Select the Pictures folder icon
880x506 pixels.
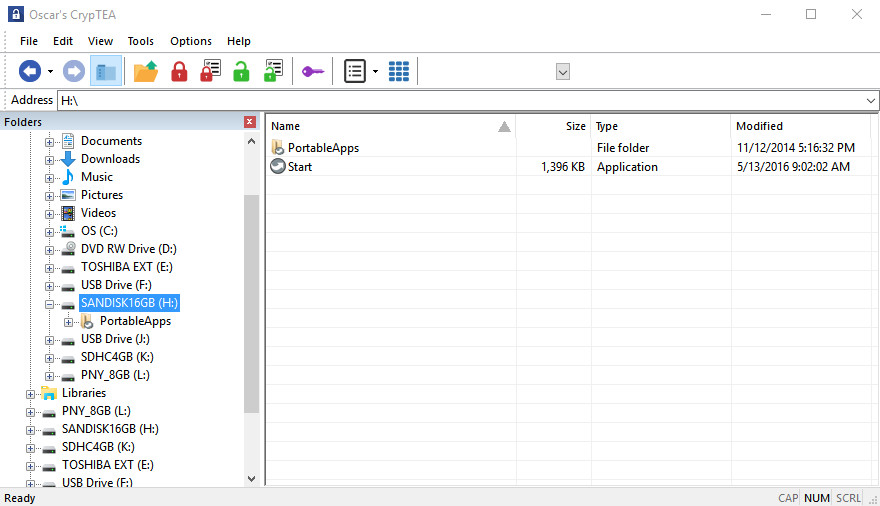(x=68, y=195)
